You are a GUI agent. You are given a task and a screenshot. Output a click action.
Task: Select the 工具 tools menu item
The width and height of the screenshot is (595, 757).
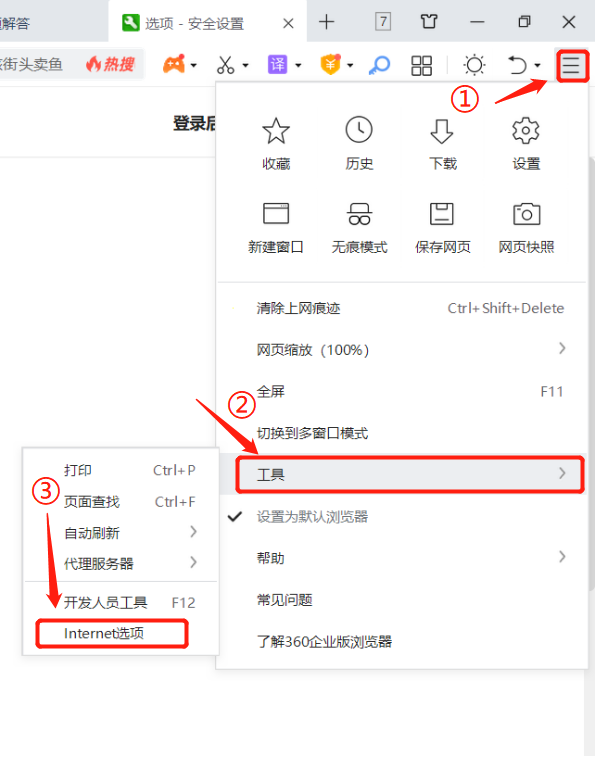[410, 475]
